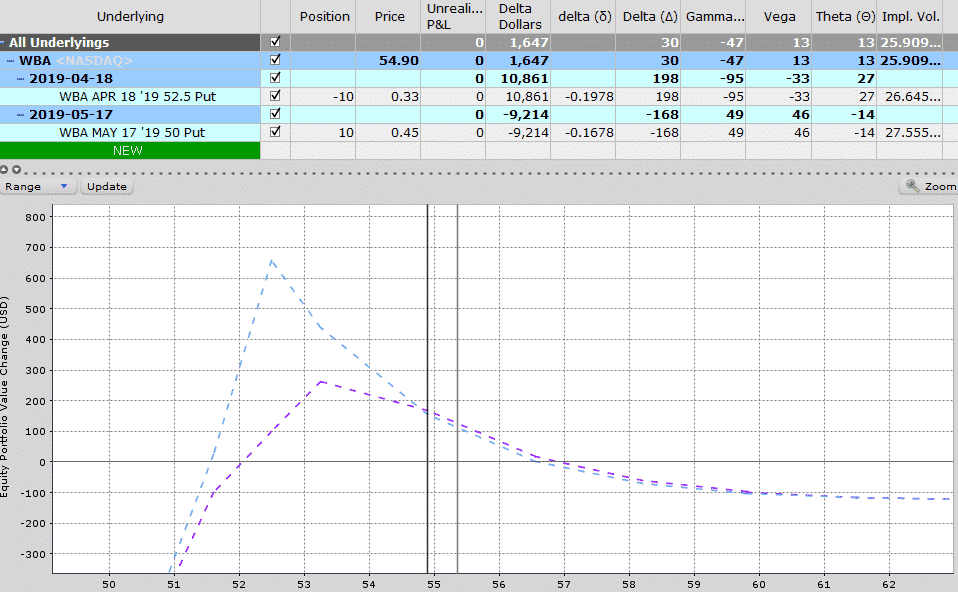Toggle the 2019-05-17 expiry checkbox
Screen dimensions: 958x592
point(275,114)
